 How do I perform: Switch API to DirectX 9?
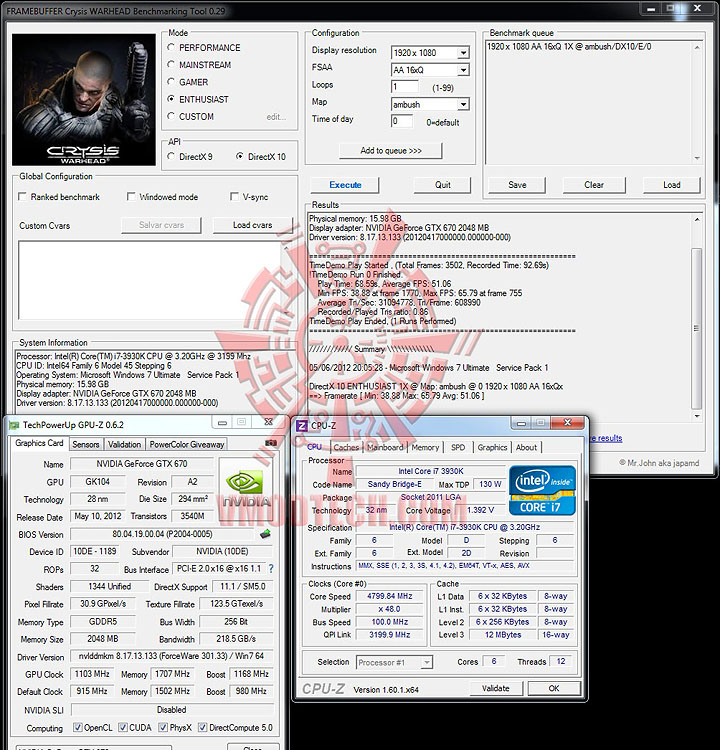coord(171,156)
